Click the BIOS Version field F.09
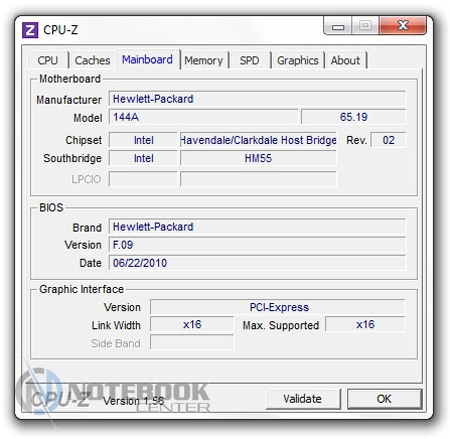450x439 pixels. tap(257, 245)
